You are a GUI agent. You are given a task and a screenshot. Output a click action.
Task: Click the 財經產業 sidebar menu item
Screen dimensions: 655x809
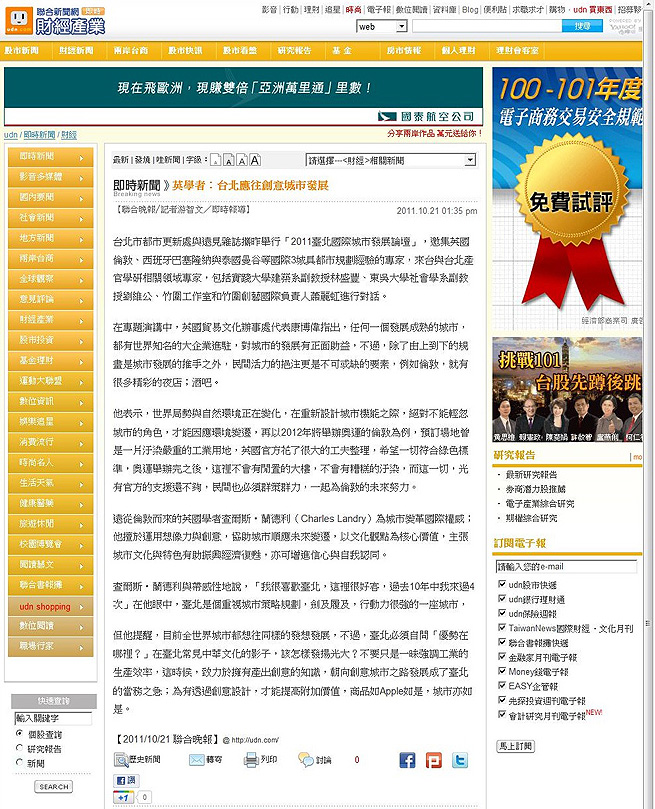40,318
